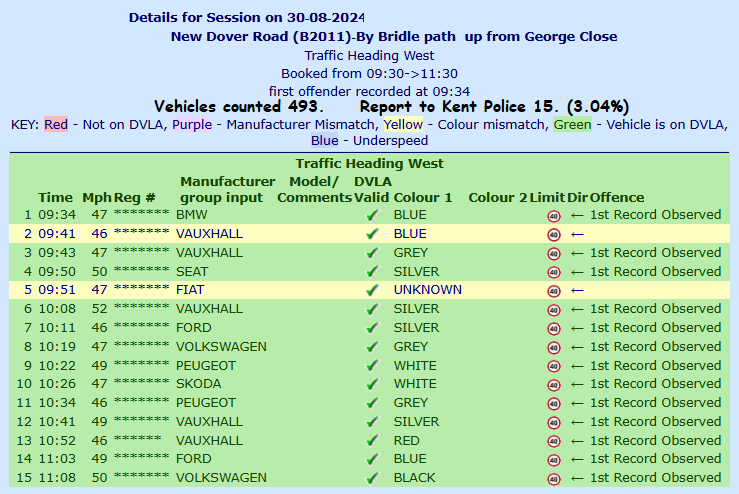
Task: Click the 40 limit icon for SEAT row
Action: click(554, 272)
